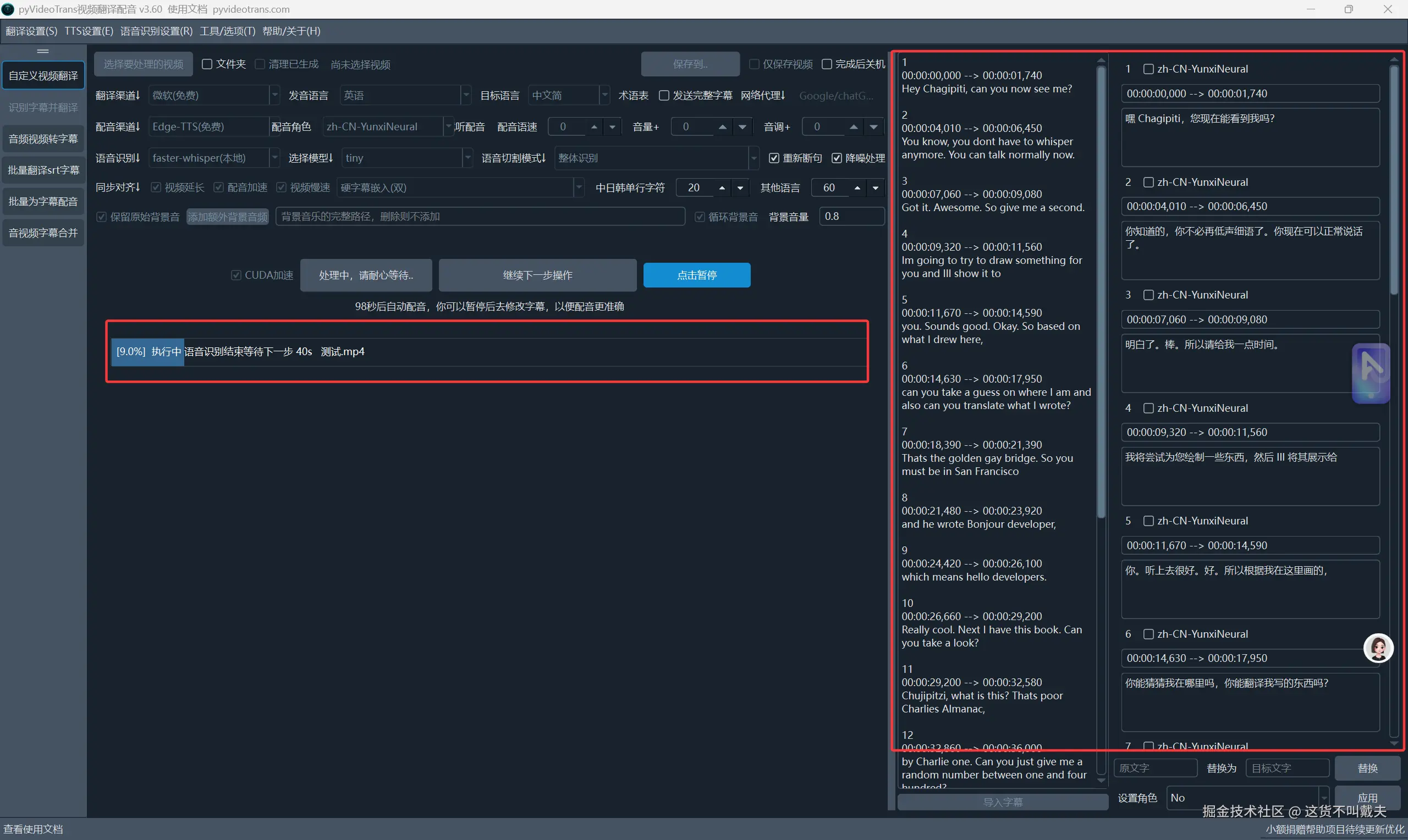Viewport: 1408px width, 840px height.
Task: Click the girl avatar floating icon
Action: click(x=1377, y=648)
